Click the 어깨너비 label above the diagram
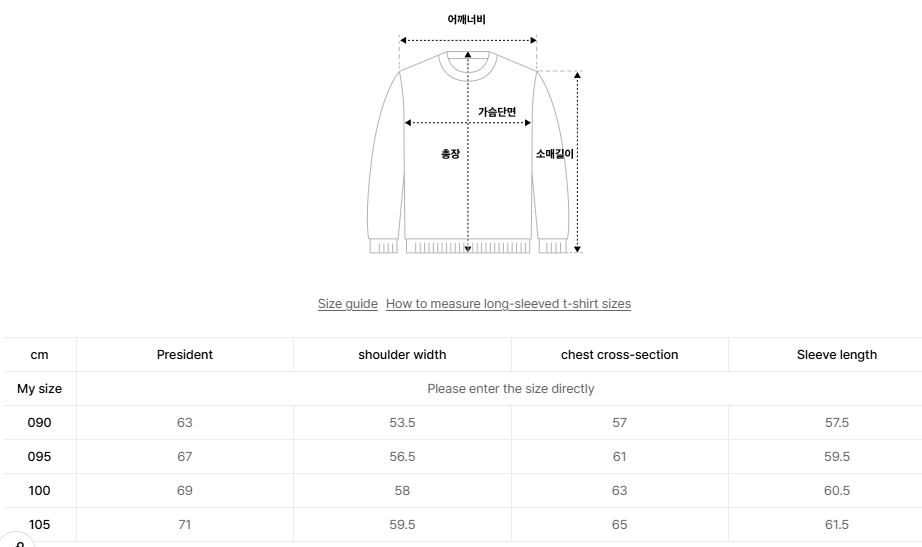 point(467,19)
